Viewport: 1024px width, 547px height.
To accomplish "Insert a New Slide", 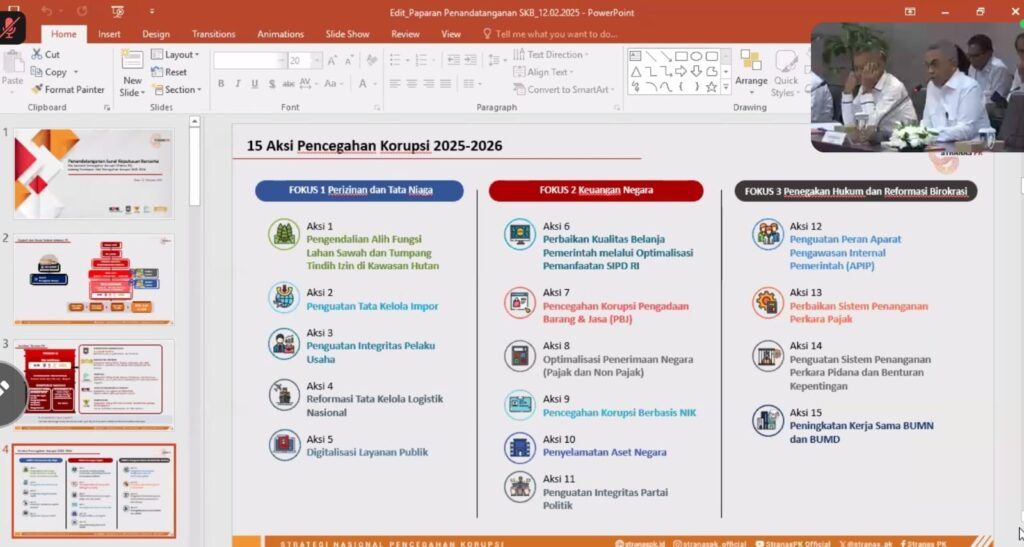I will click(x=132, y=74).
